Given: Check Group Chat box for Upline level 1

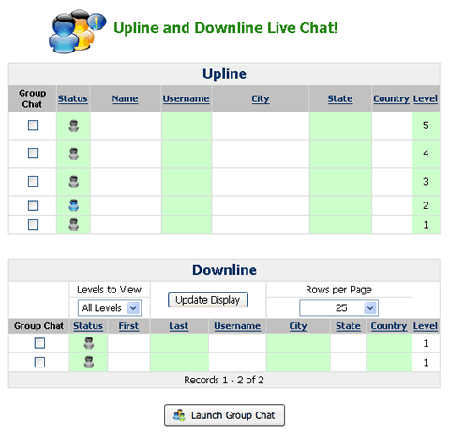Looking at the screenshot, I should click(x=33, y=225).
